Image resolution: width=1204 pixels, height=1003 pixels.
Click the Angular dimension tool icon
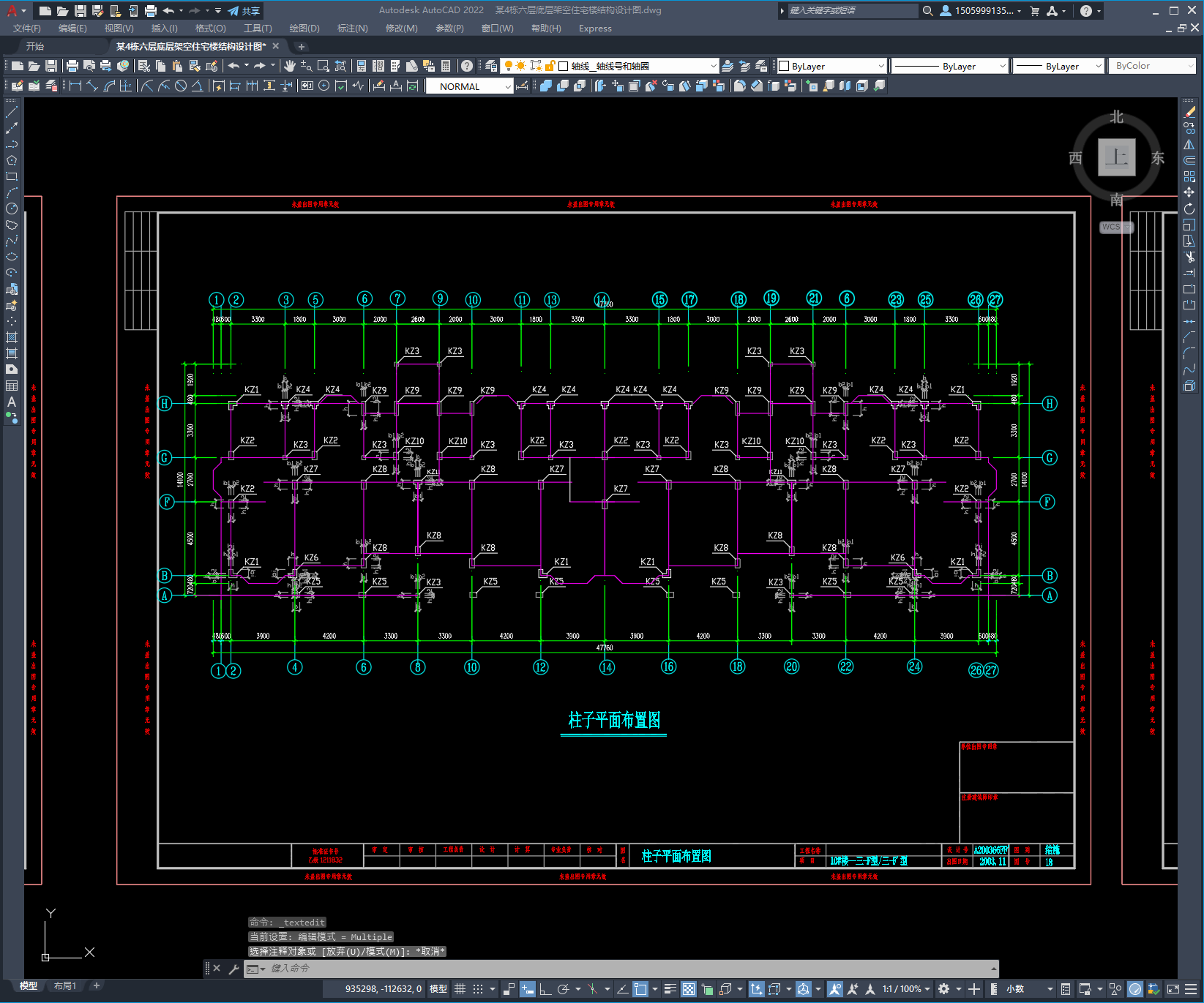(197, 86)
